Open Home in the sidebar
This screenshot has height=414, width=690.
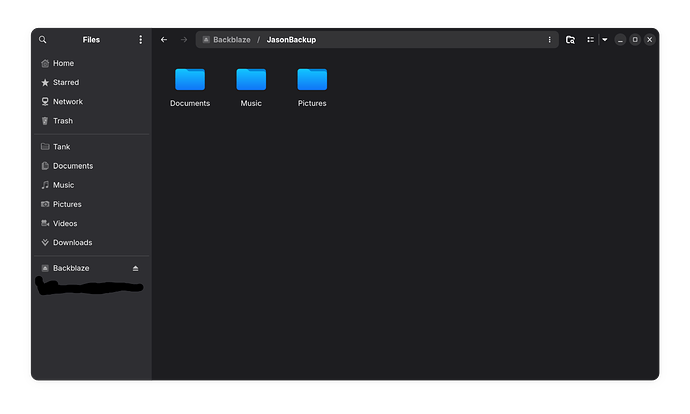tap(92, 63)
